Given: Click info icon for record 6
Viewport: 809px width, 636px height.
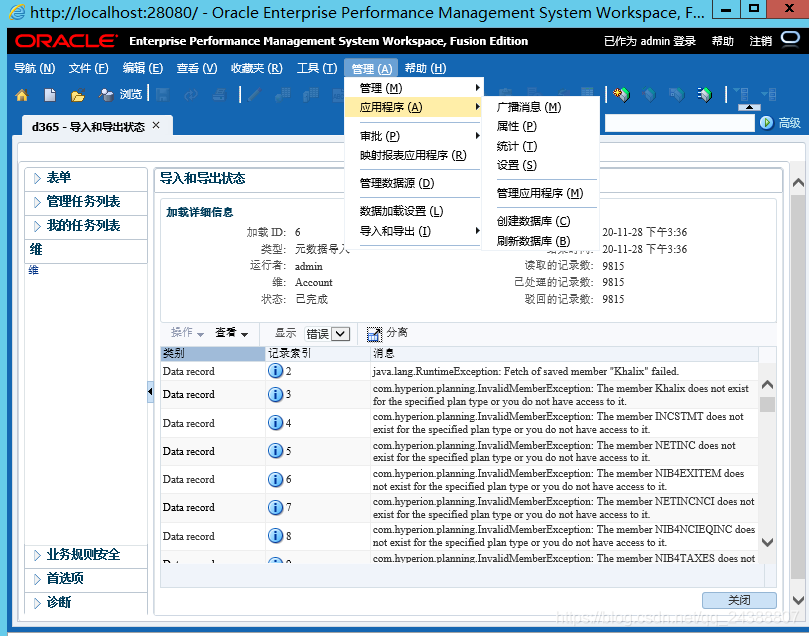Looking at the screenshot, I should pyautogui.click(x=276, y=480).
